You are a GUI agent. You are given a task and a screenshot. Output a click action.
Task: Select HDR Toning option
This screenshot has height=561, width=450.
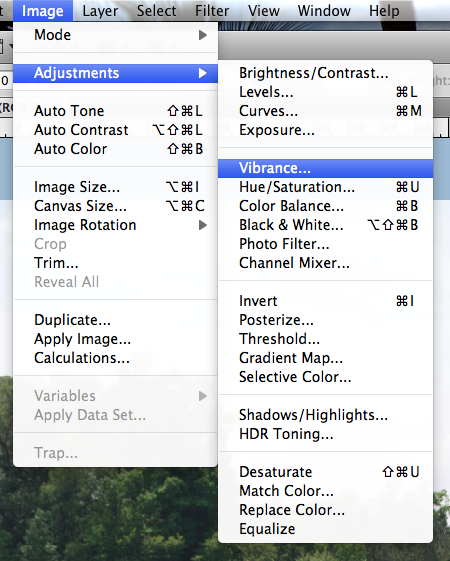click(325, 434)
